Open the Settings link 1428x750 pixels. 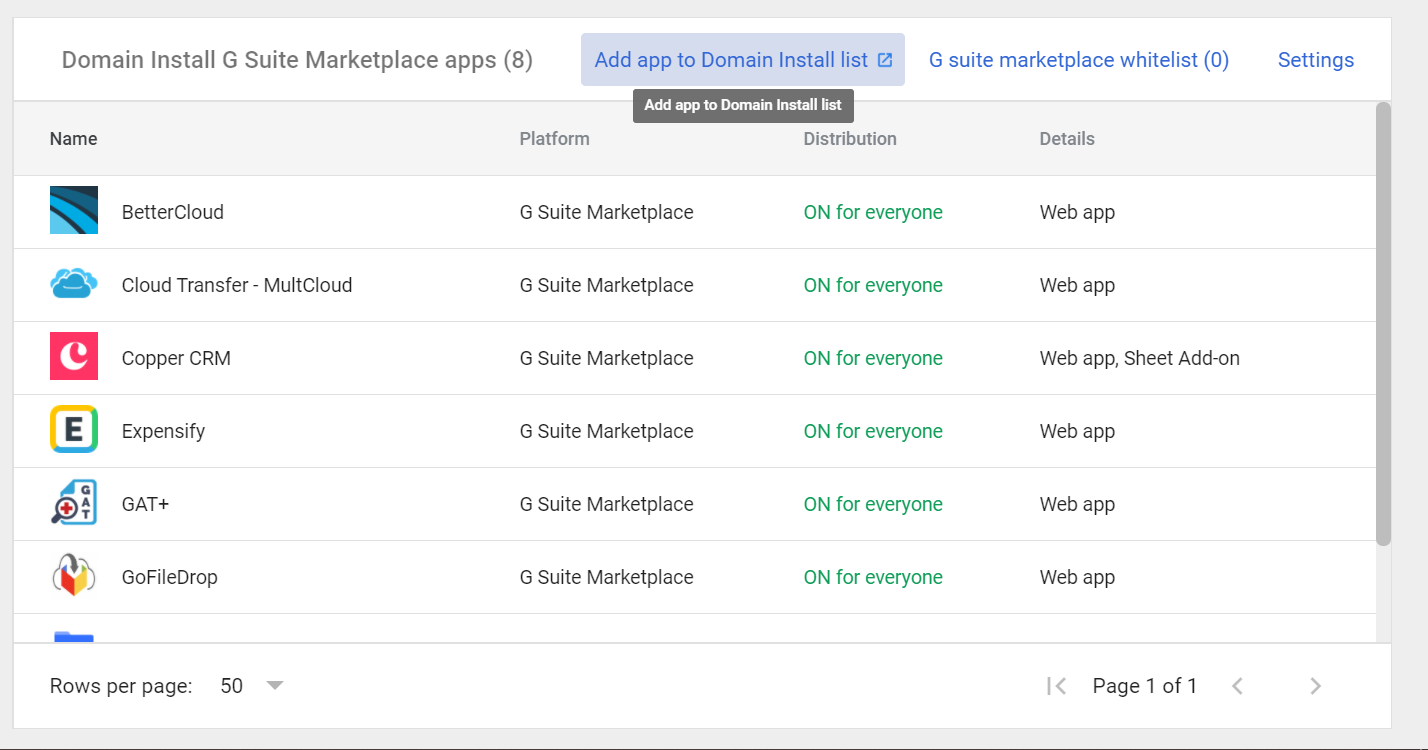click(1315, 60)
